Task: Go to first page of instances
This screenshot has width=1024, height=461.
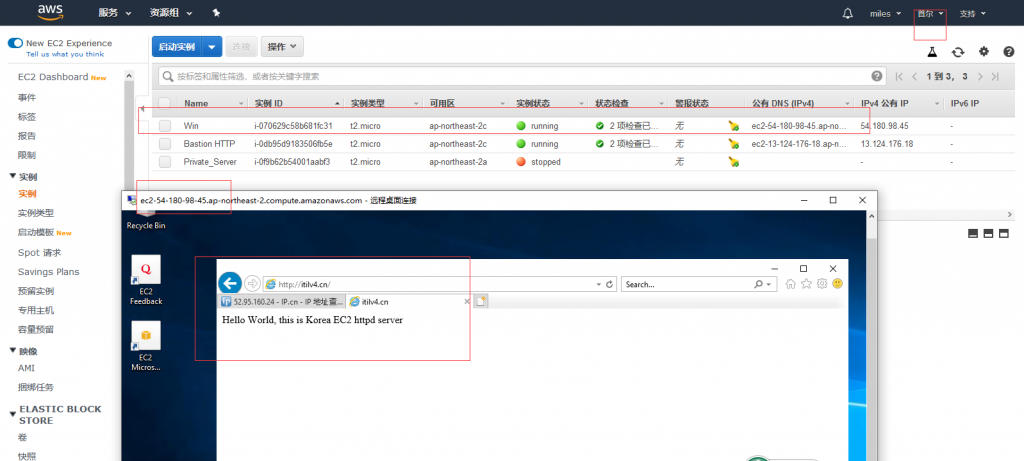Action: pos(899,76)
